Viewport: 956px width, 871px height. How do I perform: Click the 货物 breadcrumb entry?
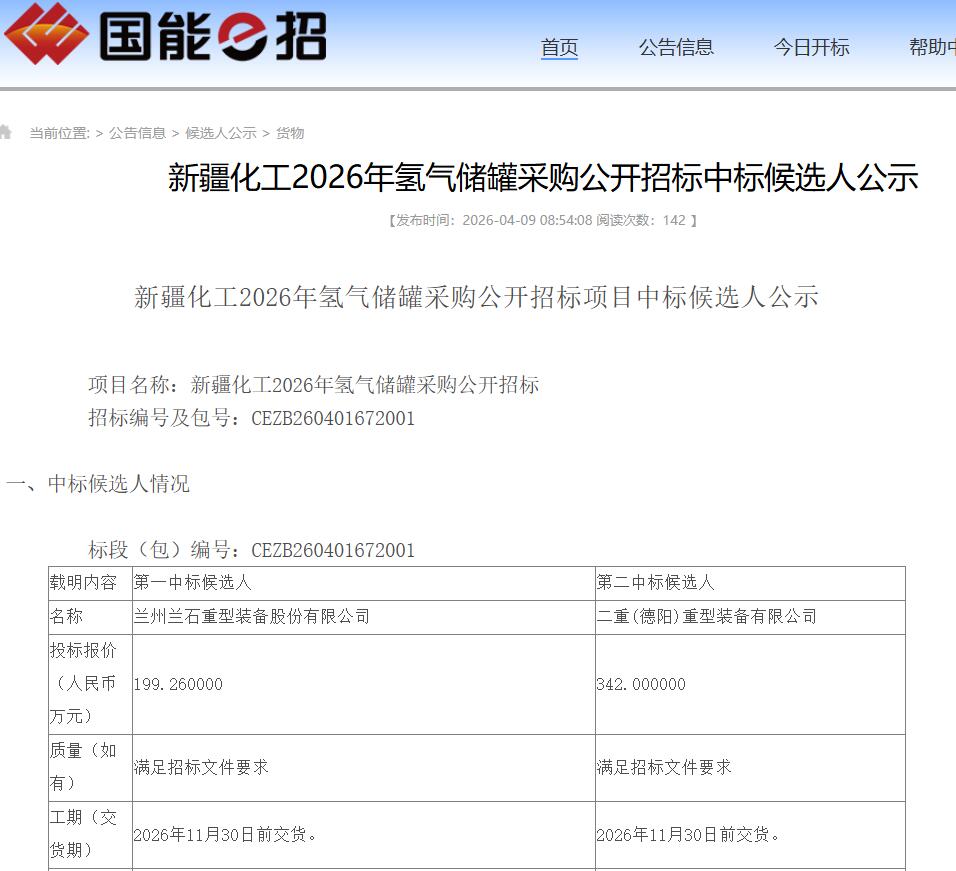coord(289,132)
